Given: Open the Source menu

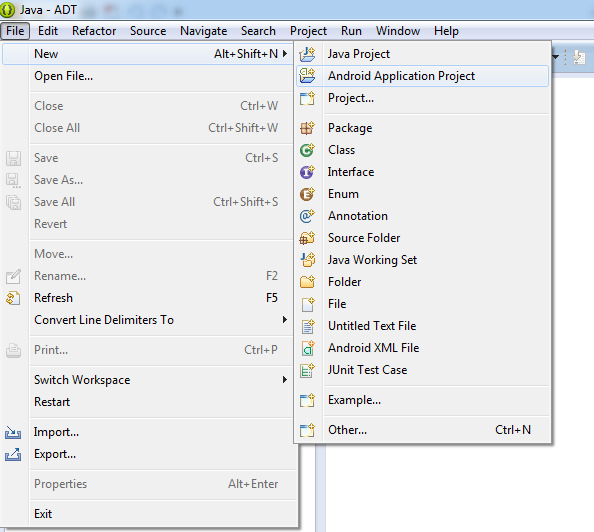Looking at the screenshot, I should click(148, 31).
